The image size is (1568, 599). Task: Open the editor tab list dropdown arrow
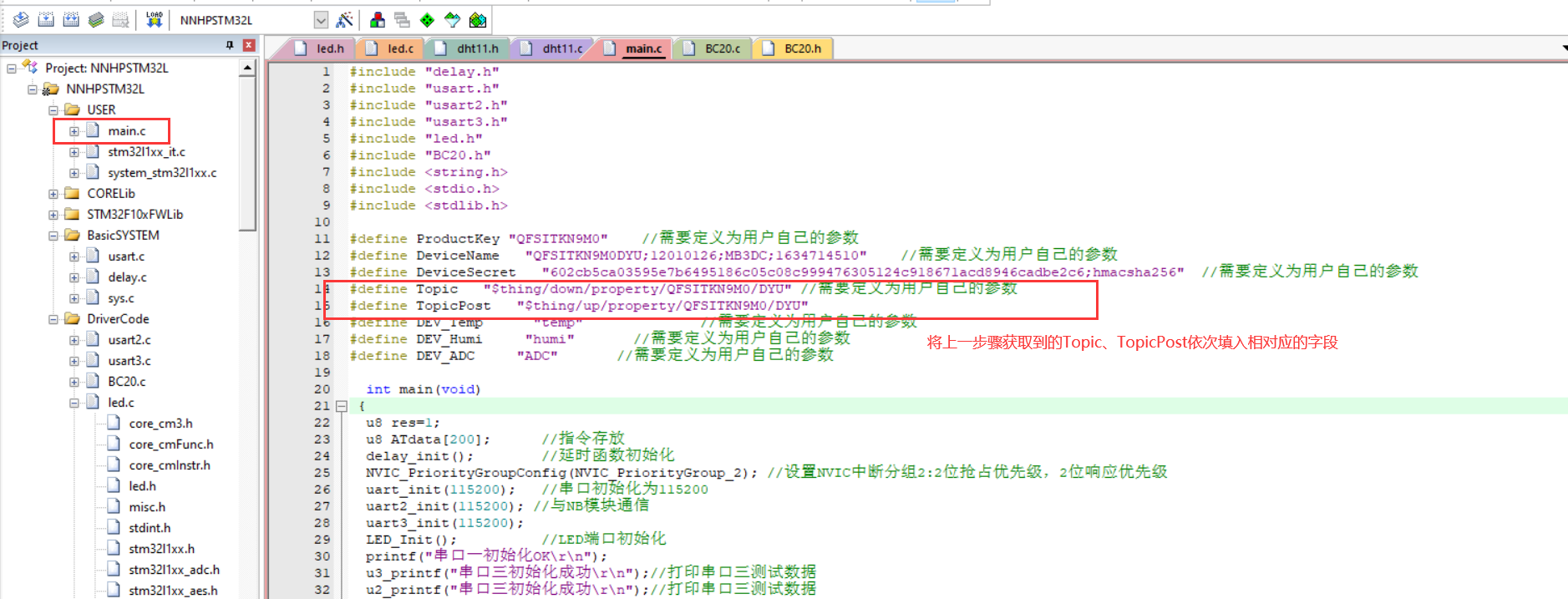click(x=1564, y=48)
